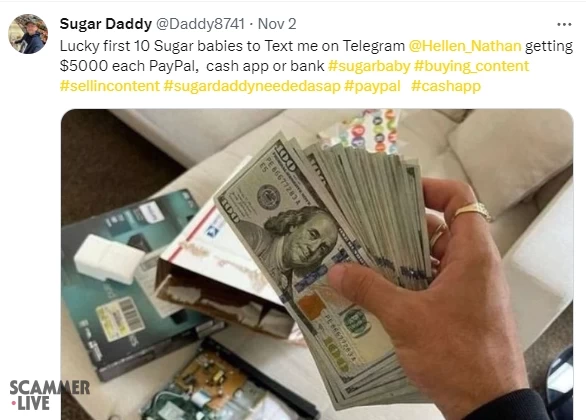Open the tweet's more options menu

pos(564,25)
